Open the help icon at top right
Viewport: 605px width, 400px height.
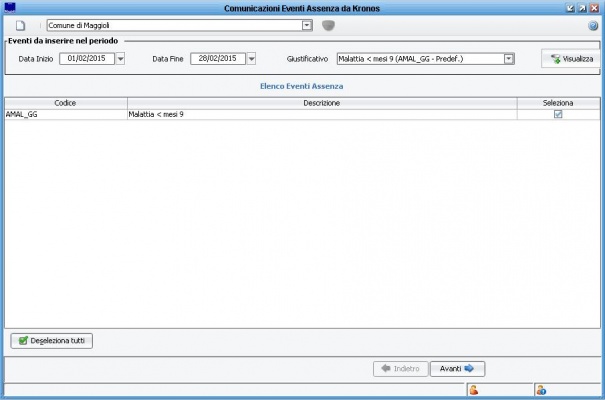[x=593, y=26]
